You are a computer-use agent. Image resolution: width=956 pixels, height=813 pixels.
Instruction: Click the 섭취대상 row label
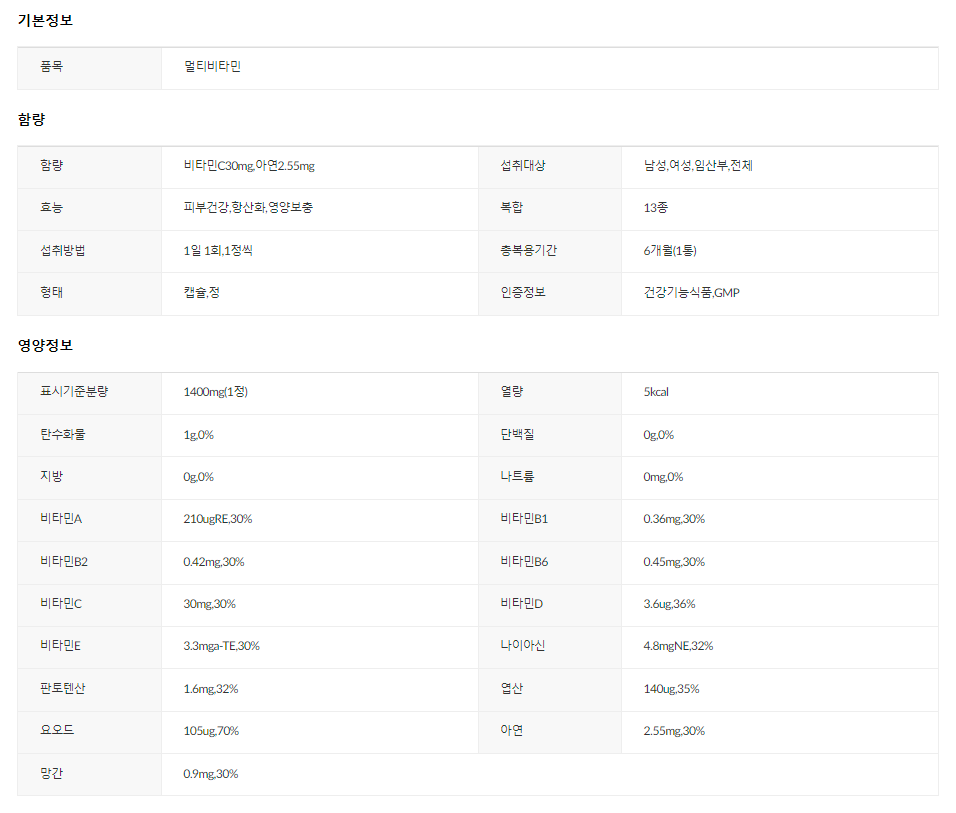[x=523, y=166]
